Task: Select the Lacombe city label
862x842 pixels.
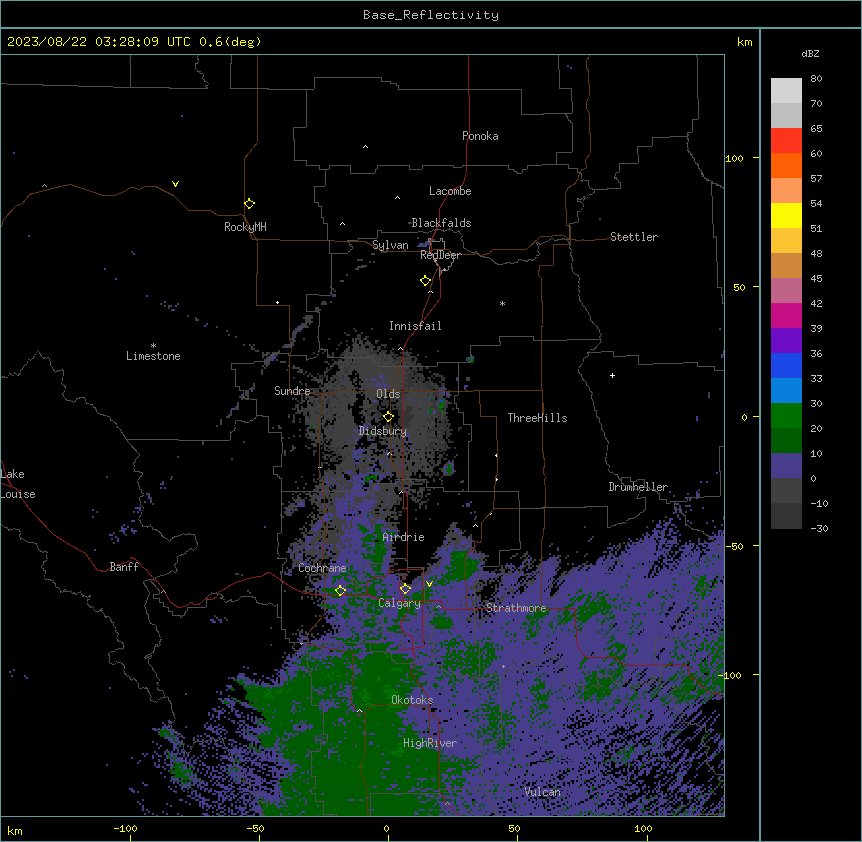Action: click(x=450, y=191)
